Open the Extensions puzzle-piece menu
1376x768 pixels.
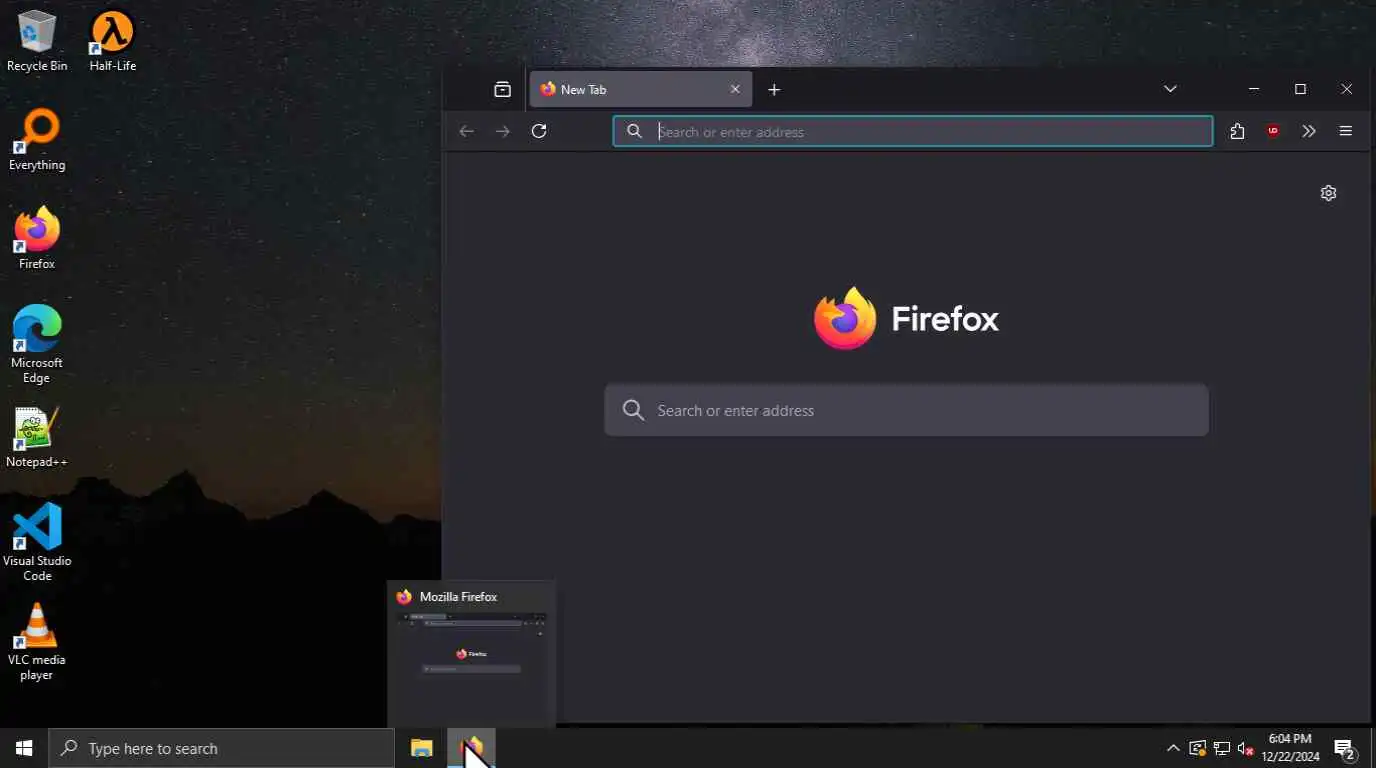pyautogui.click(x=1237, y=131)
